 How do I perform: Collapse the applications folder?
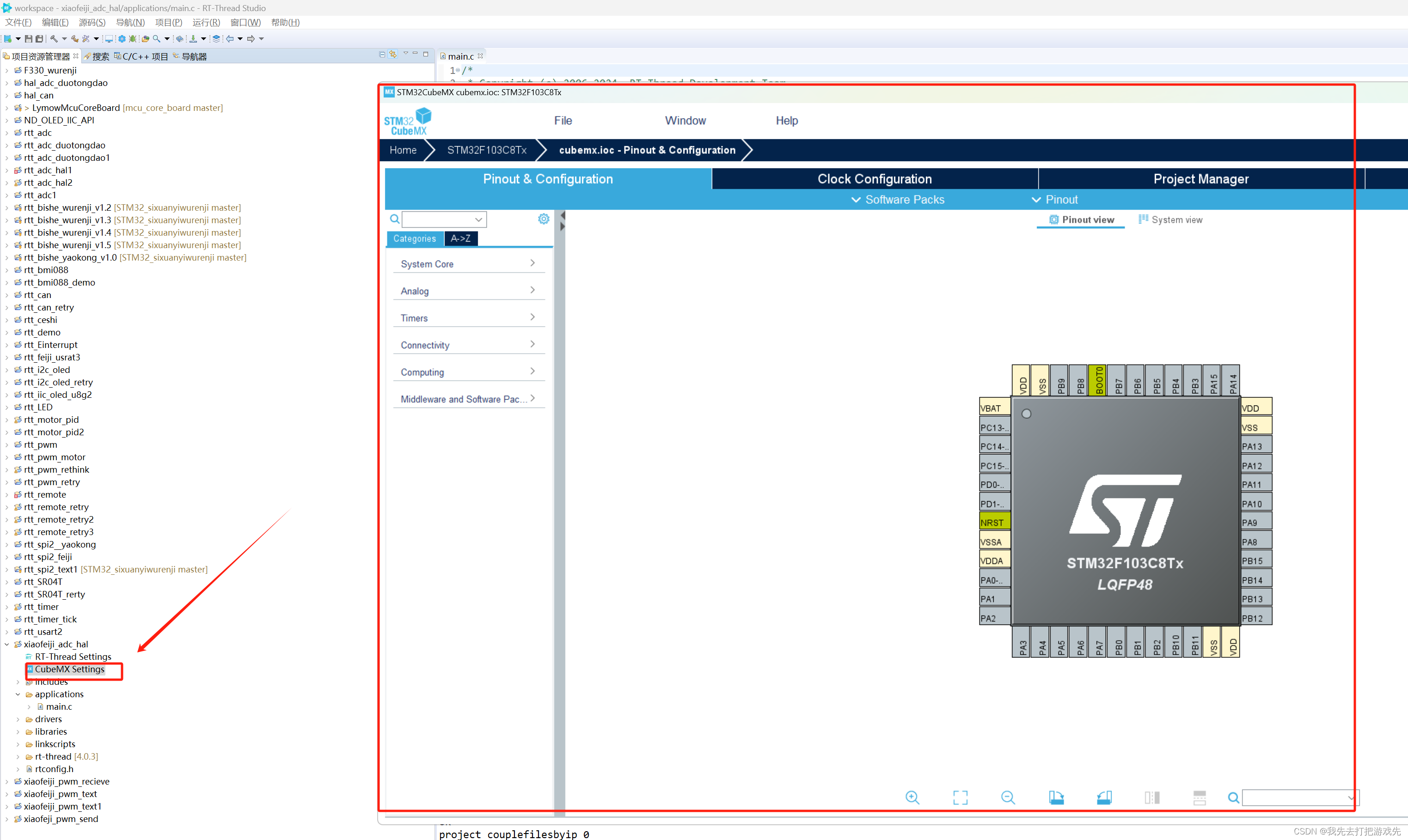pos(18,694)
